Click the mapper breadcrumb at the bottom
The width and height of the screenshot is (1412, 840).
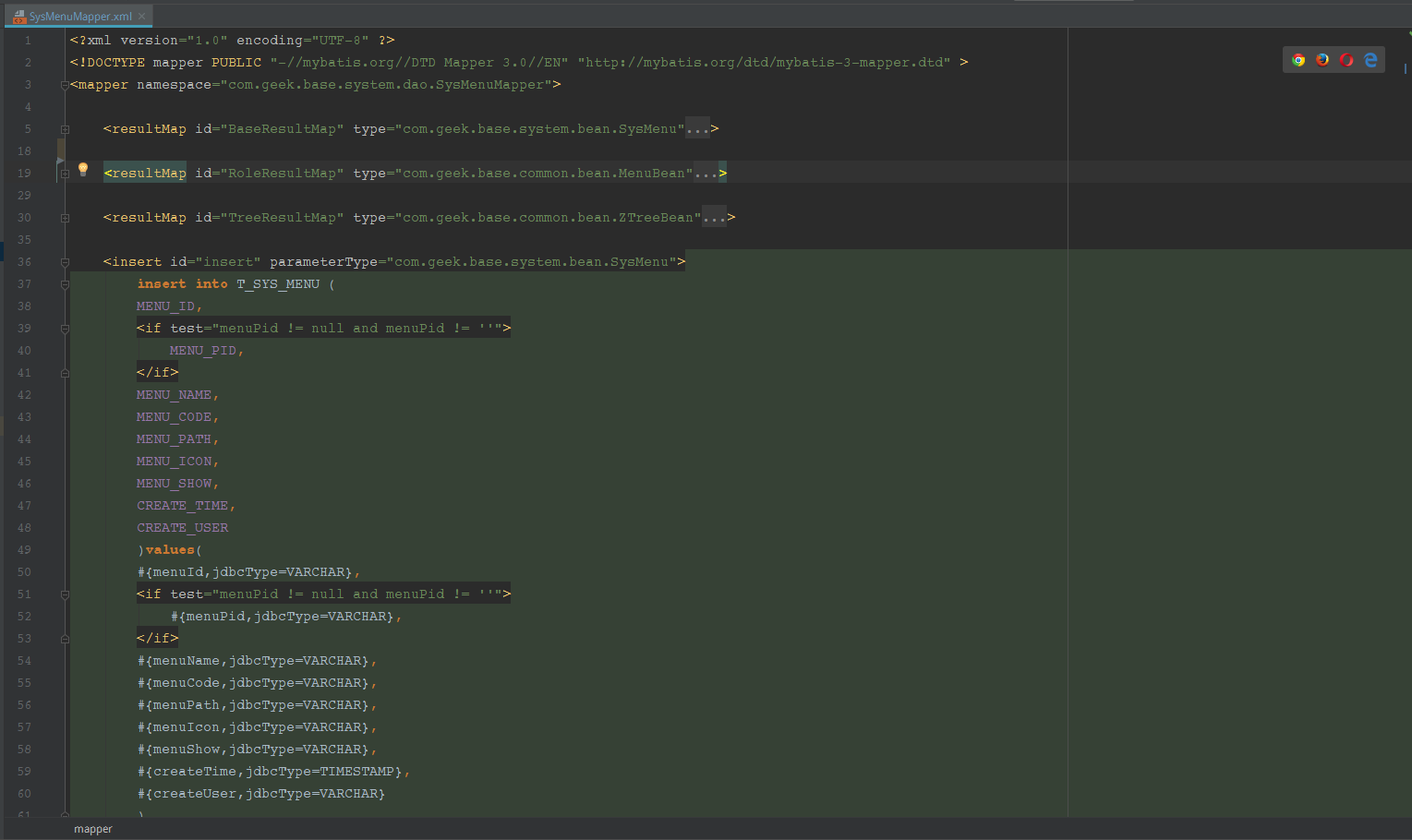click(x=93, y=829)
